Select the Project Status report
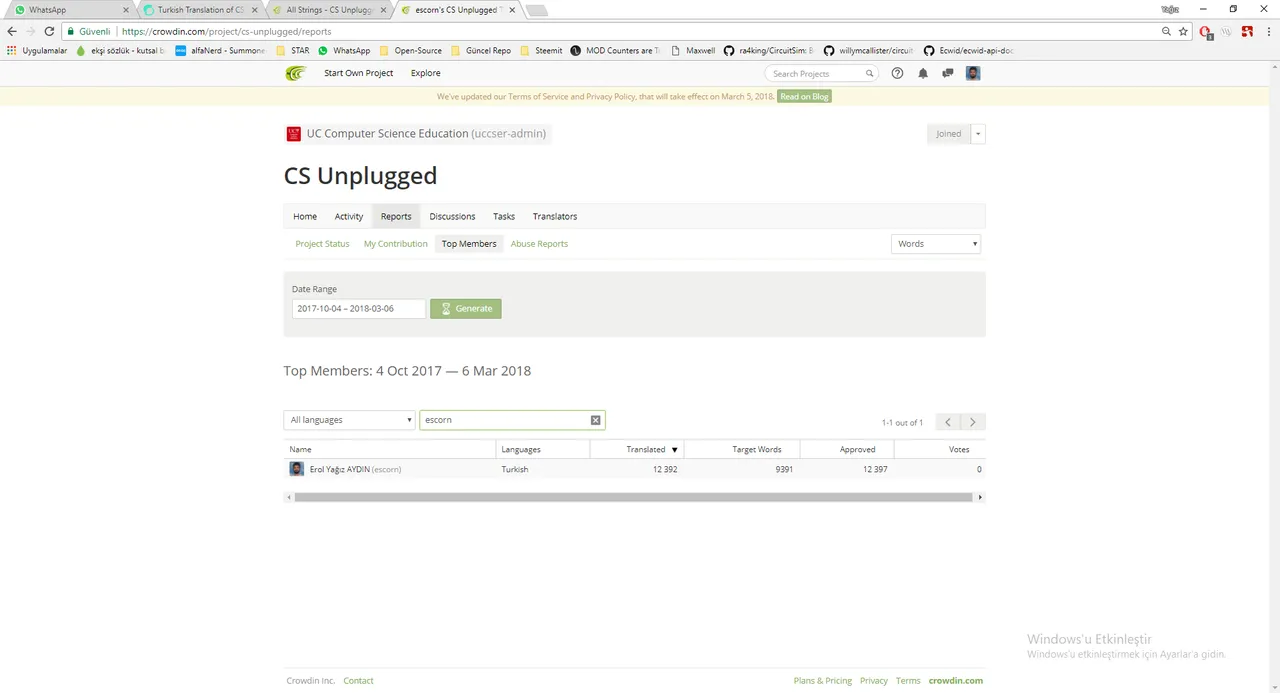This screenshot has height=693, width=1280. [x=323, y=244]
